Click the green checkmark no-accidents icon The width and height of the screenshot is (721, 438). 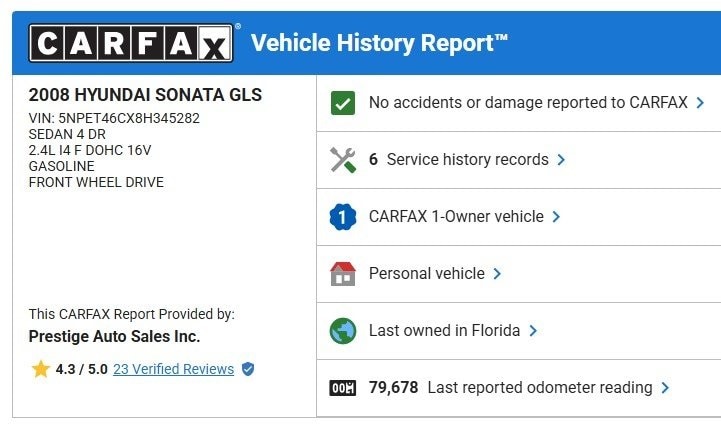pos(343,103)
